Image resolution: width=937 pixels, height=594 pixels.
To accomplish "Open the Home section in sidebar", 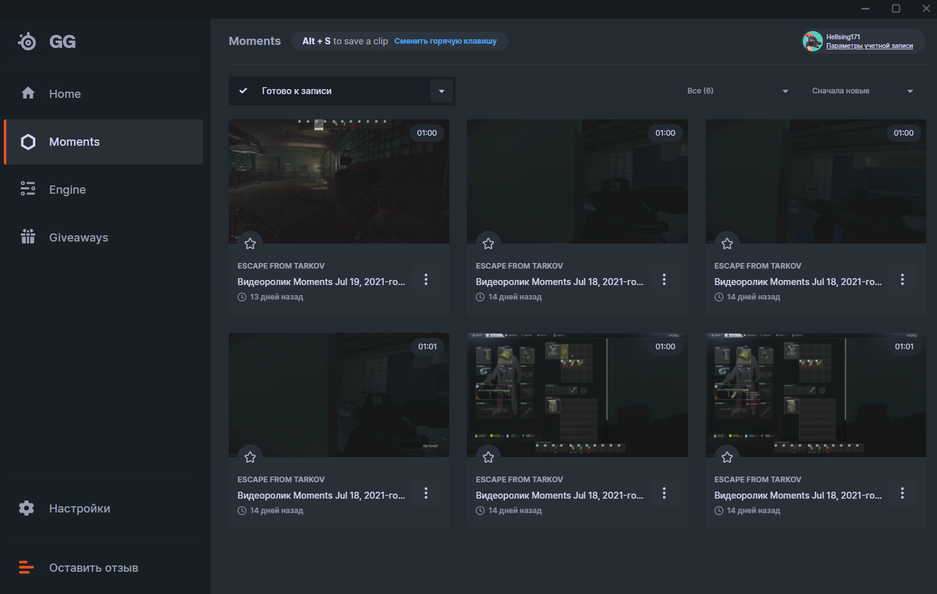I will [103, 94].
